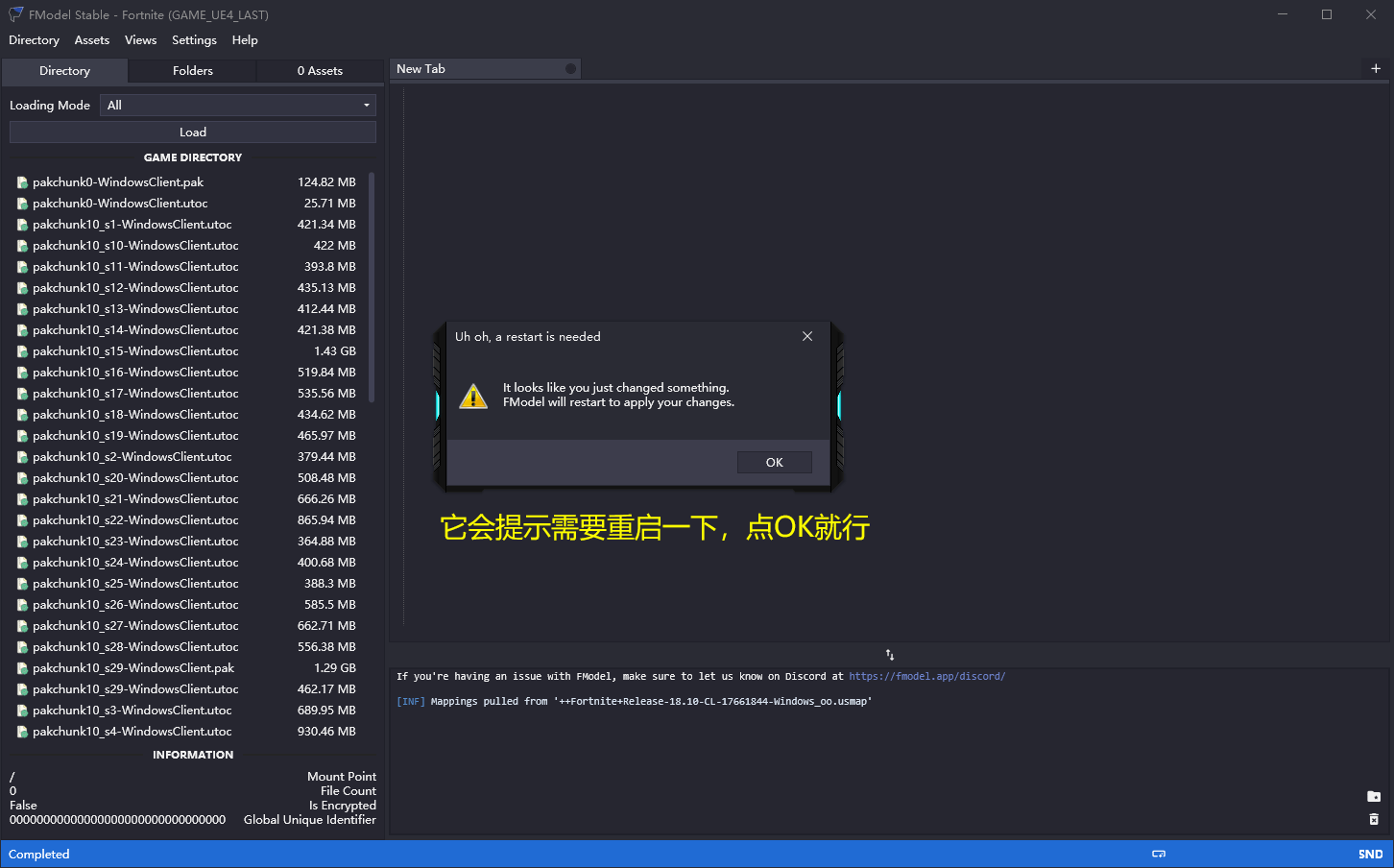The width and height of the screenshot is (1394, 868).
Task: Click the swap arrows icon above log
Action: pyautogui.click(x=890, y=655)
